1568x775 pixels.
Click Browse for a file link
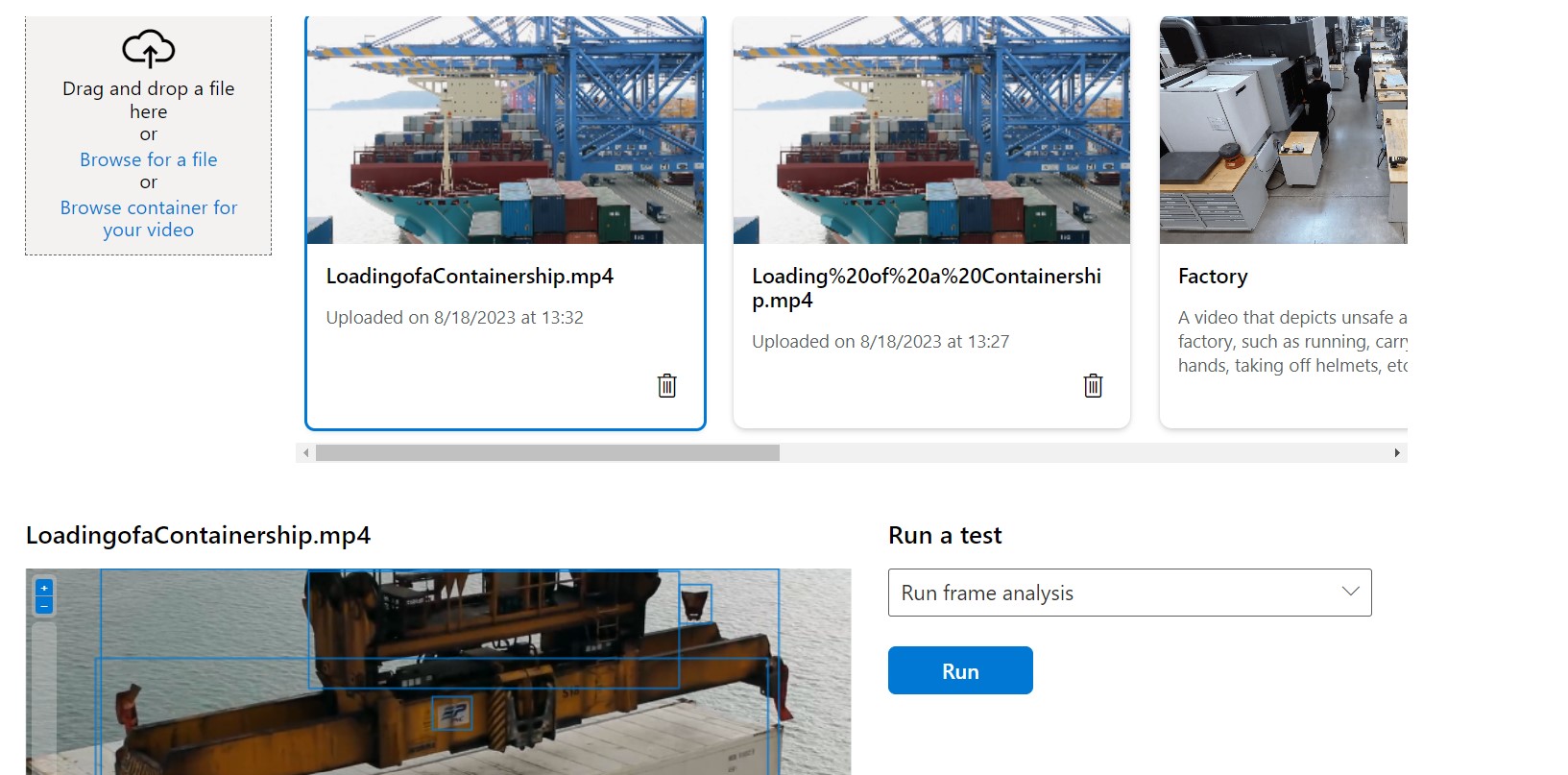(x=149, y=159)
